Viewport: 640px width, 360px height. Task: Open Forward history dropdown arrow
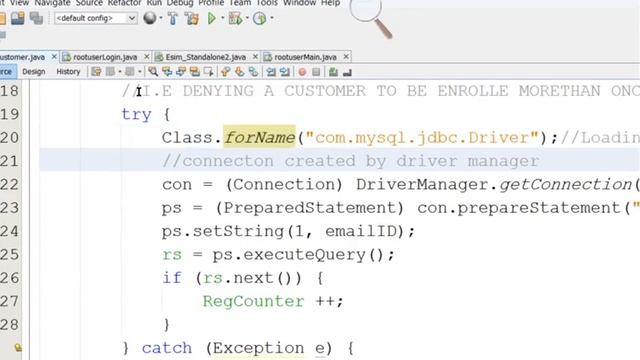pyautogui.click(x=140, y=72)
